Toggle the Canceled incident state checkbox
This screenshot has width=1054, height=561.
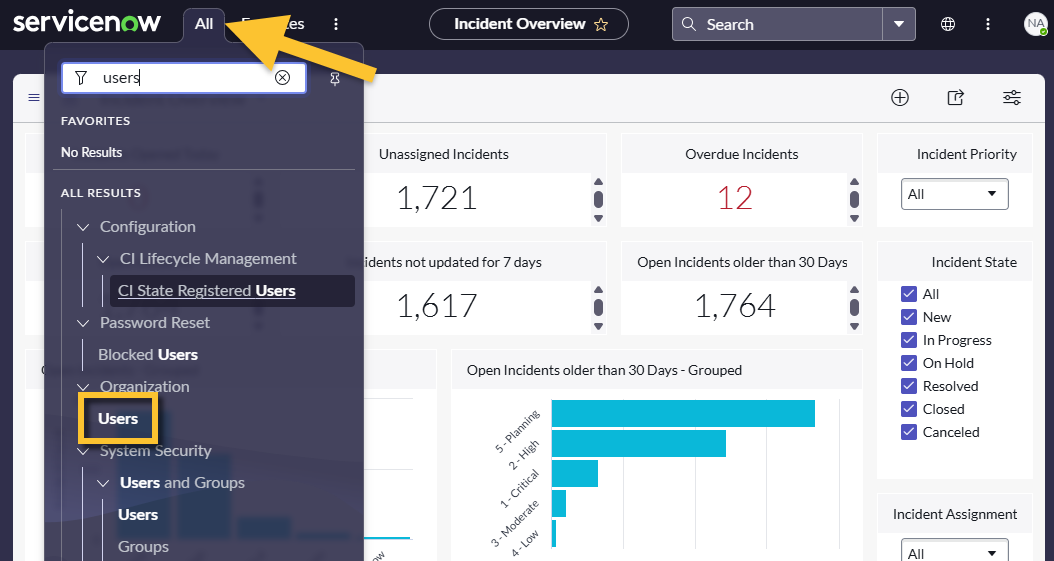pos(909,432)
